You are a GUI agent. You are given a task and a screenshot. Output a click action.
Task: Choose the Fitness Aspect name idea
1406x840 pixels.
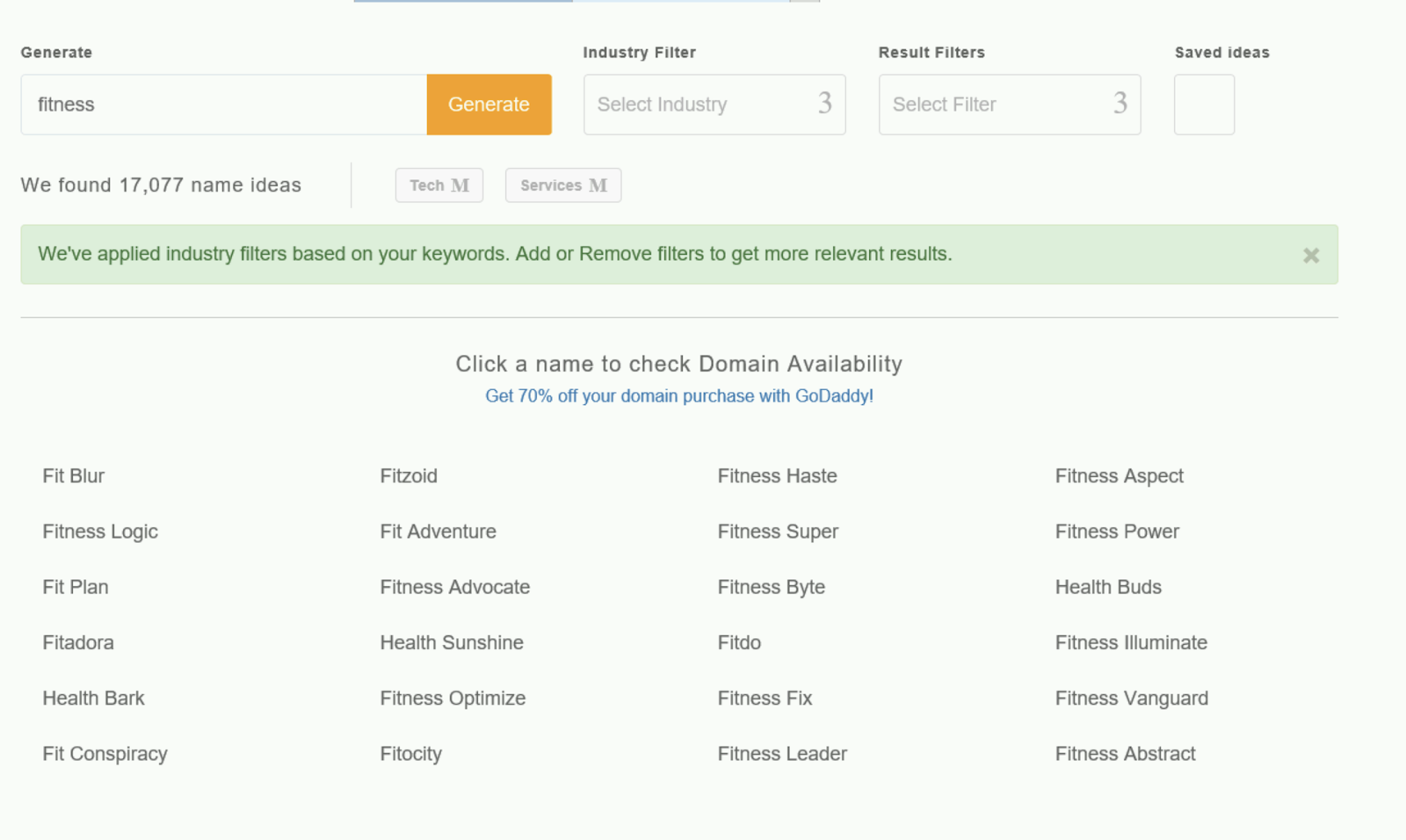1119,476
